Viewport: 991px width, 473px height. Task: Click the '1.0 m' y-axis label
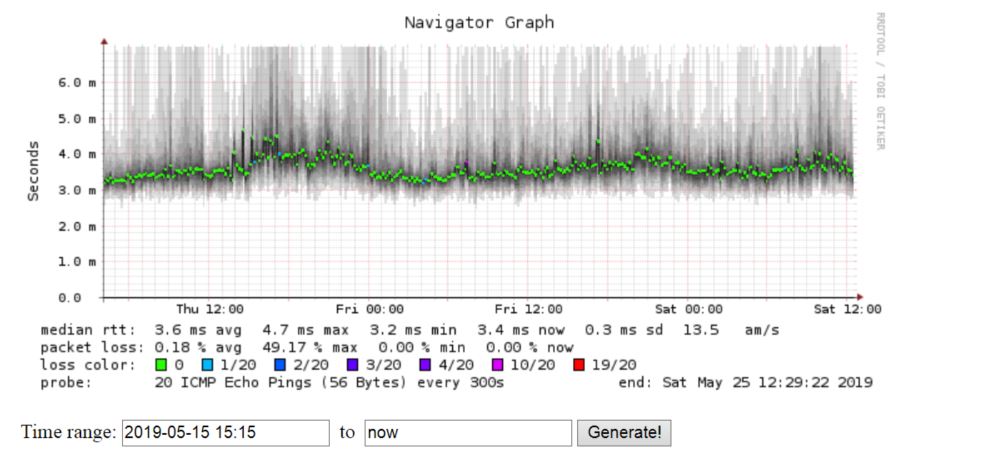click(78, 262)
